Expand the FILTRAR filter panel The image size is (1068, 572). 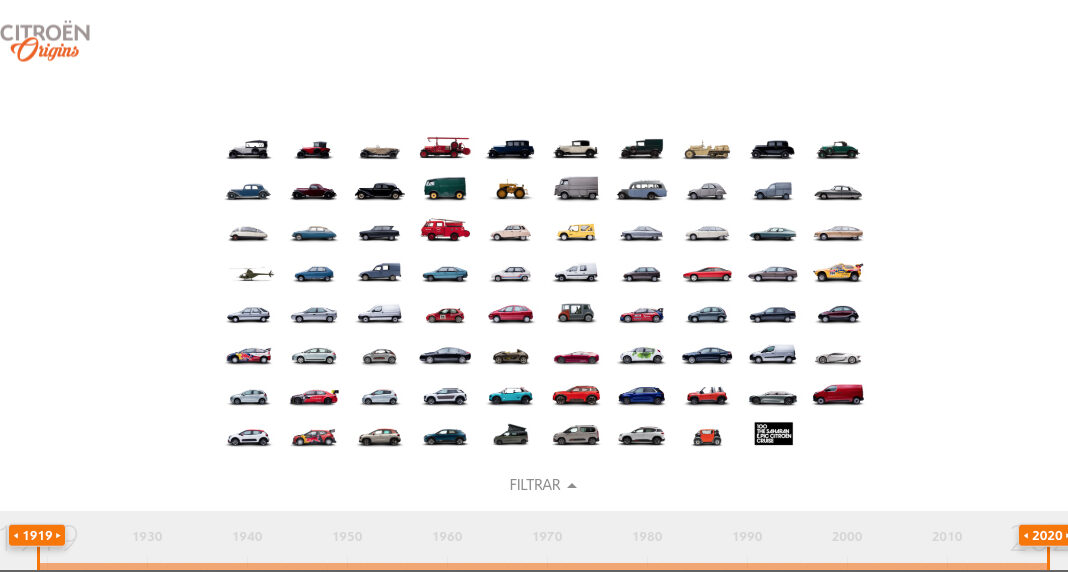pos(535,485)
